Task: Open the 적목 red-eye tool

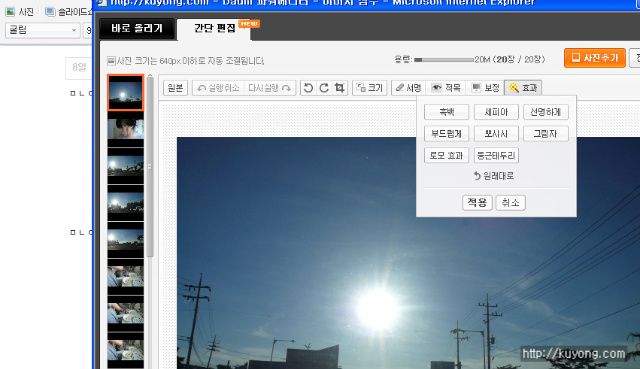Action: coord(447,88)
